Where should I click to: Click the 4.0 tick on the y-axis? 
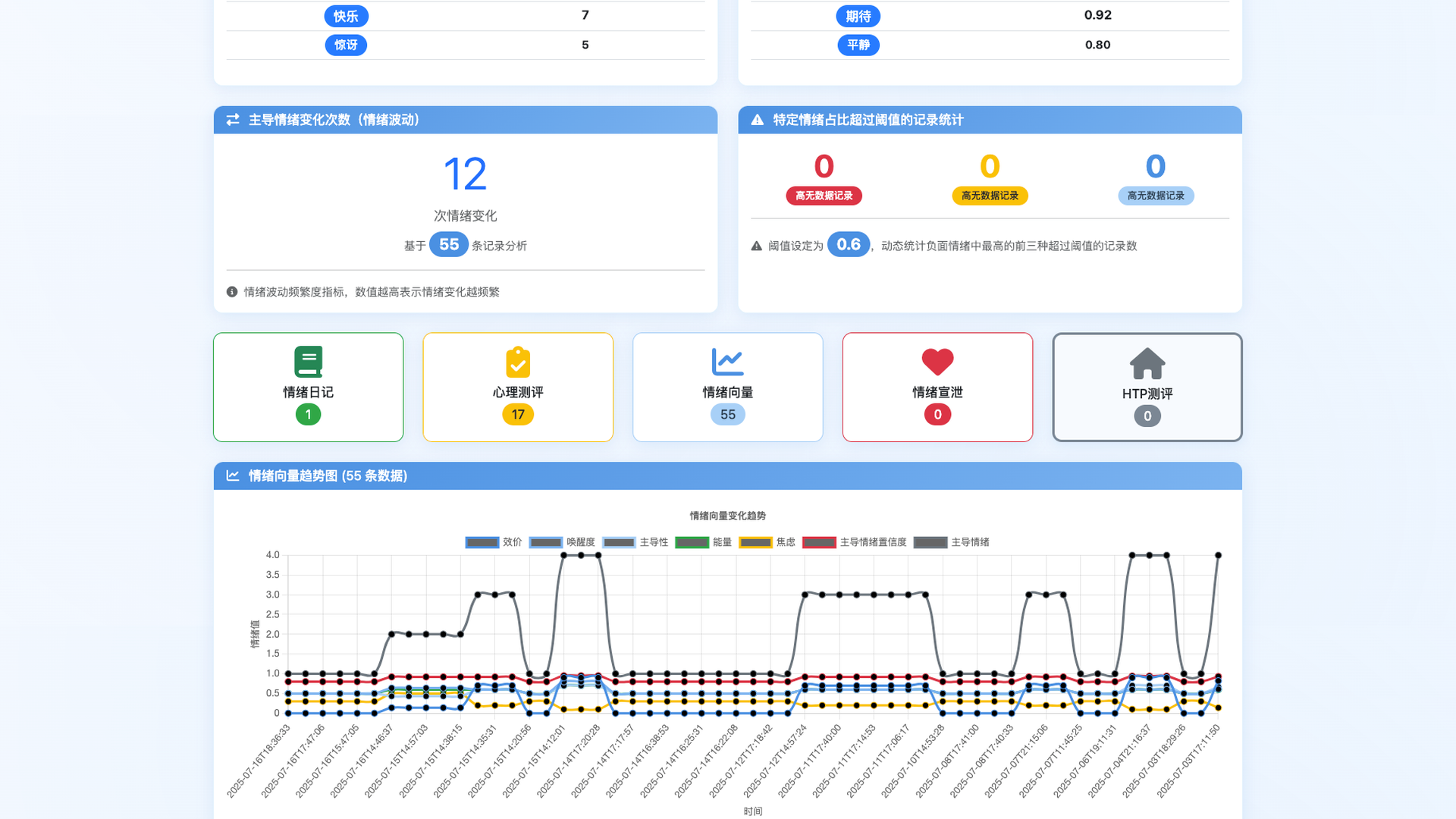pyautogui.click(x=272, y=555)
